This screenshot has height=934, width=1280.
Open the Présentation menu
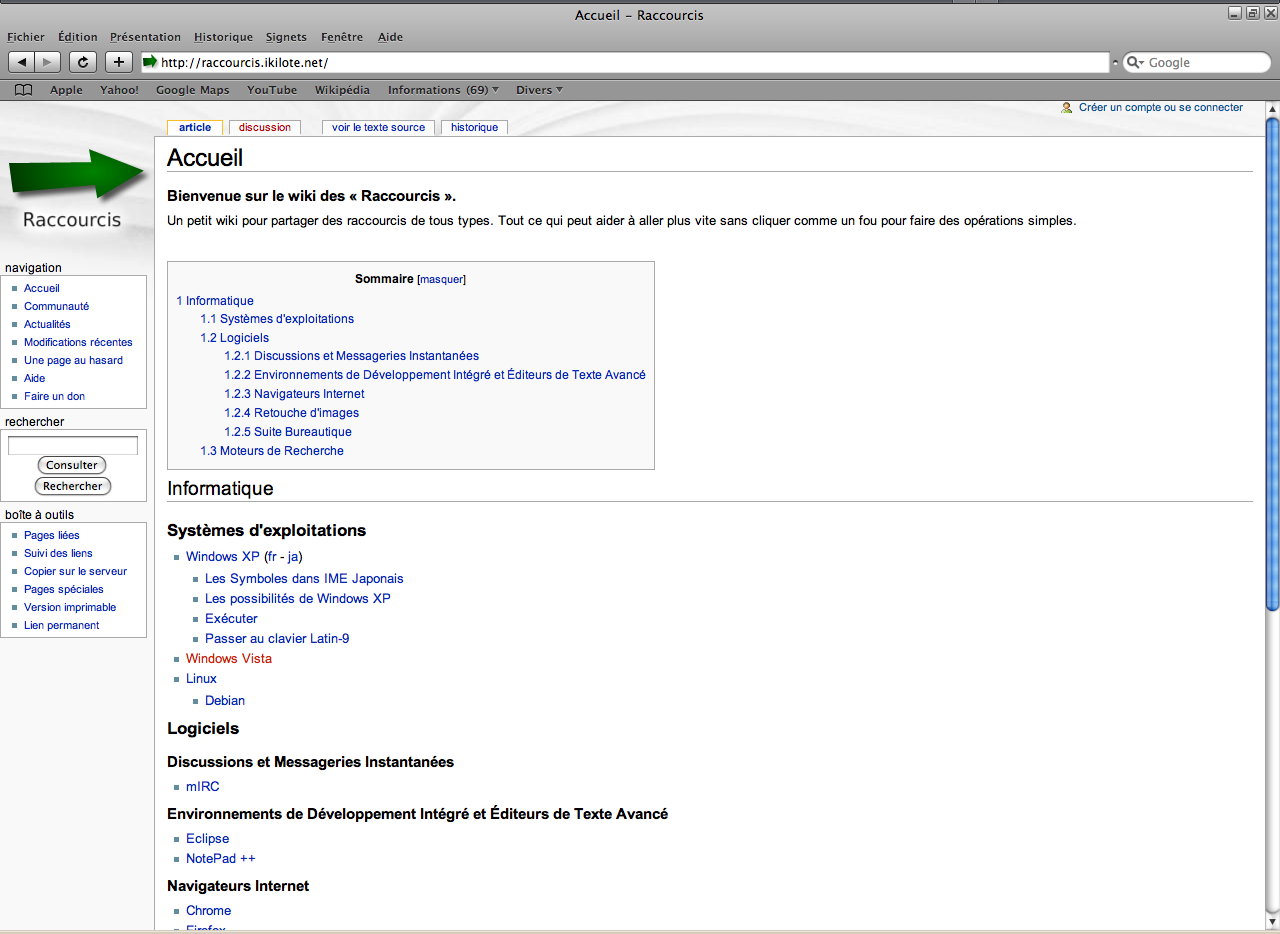[x=145, y=37]
